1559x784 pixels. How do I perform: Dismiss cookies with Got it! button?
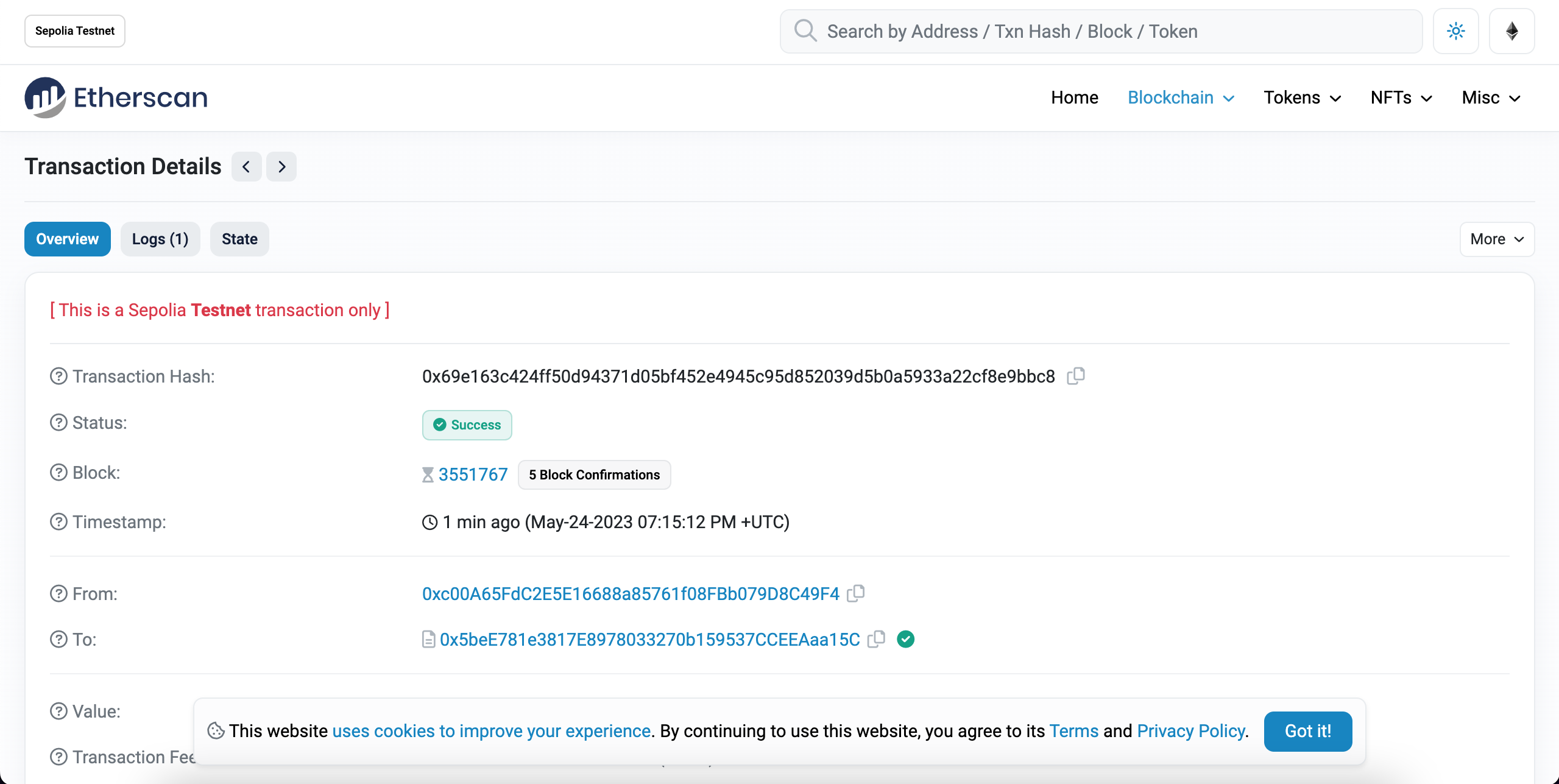(x=1307, y=731)
